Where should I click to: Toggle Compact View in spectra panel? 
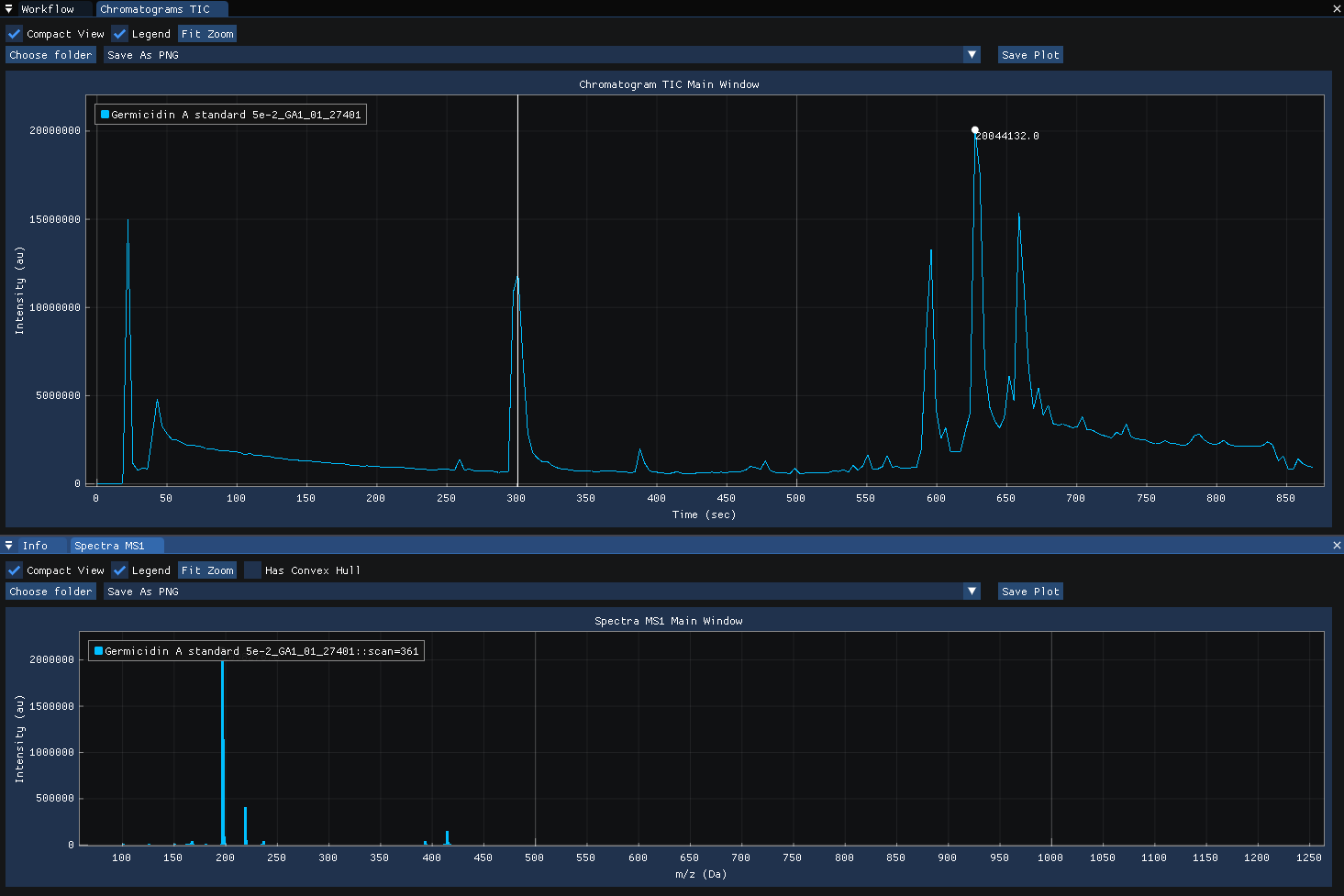(15, 570)
